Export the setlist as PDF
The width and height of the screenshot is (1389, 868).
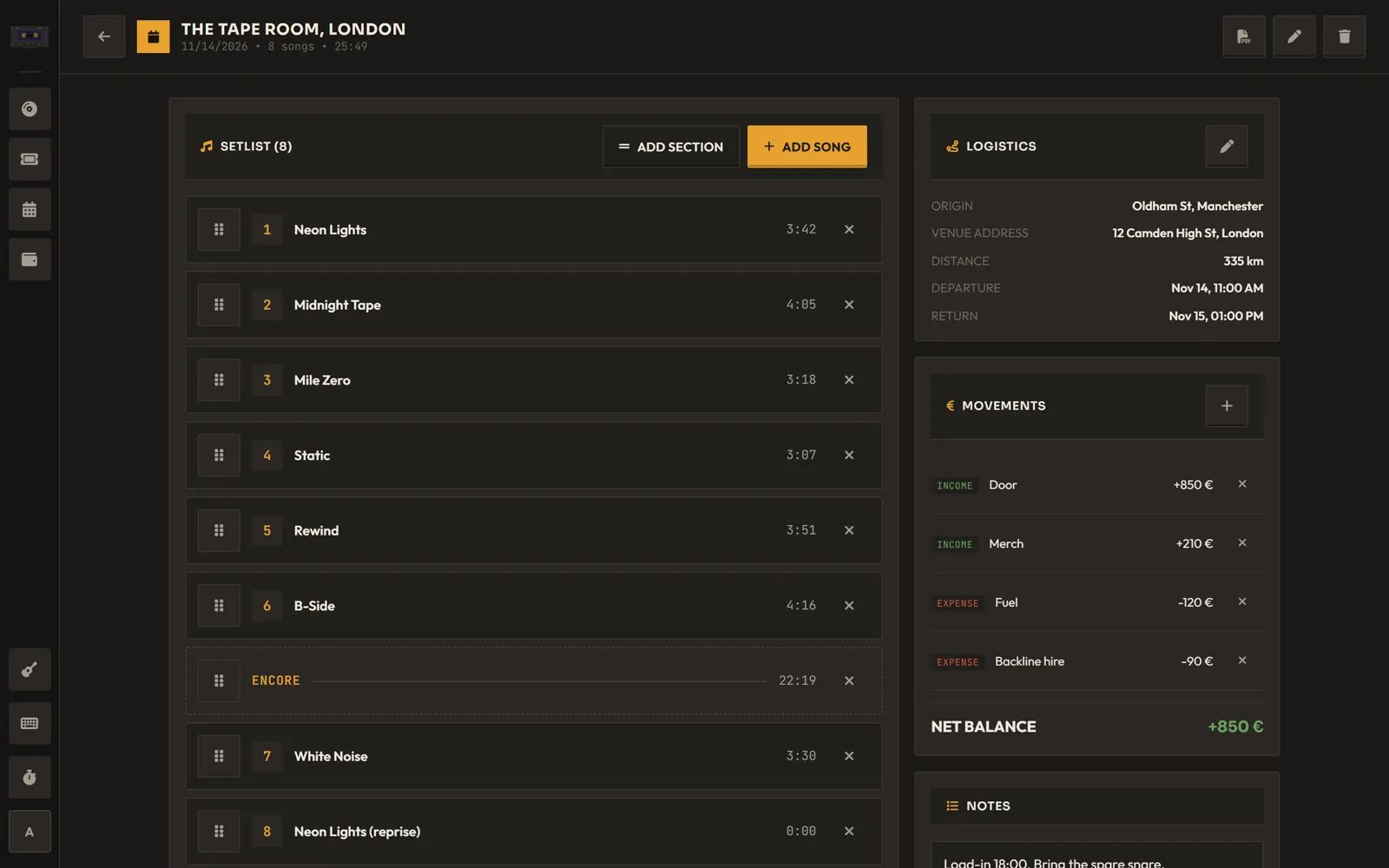point(1243,36)
